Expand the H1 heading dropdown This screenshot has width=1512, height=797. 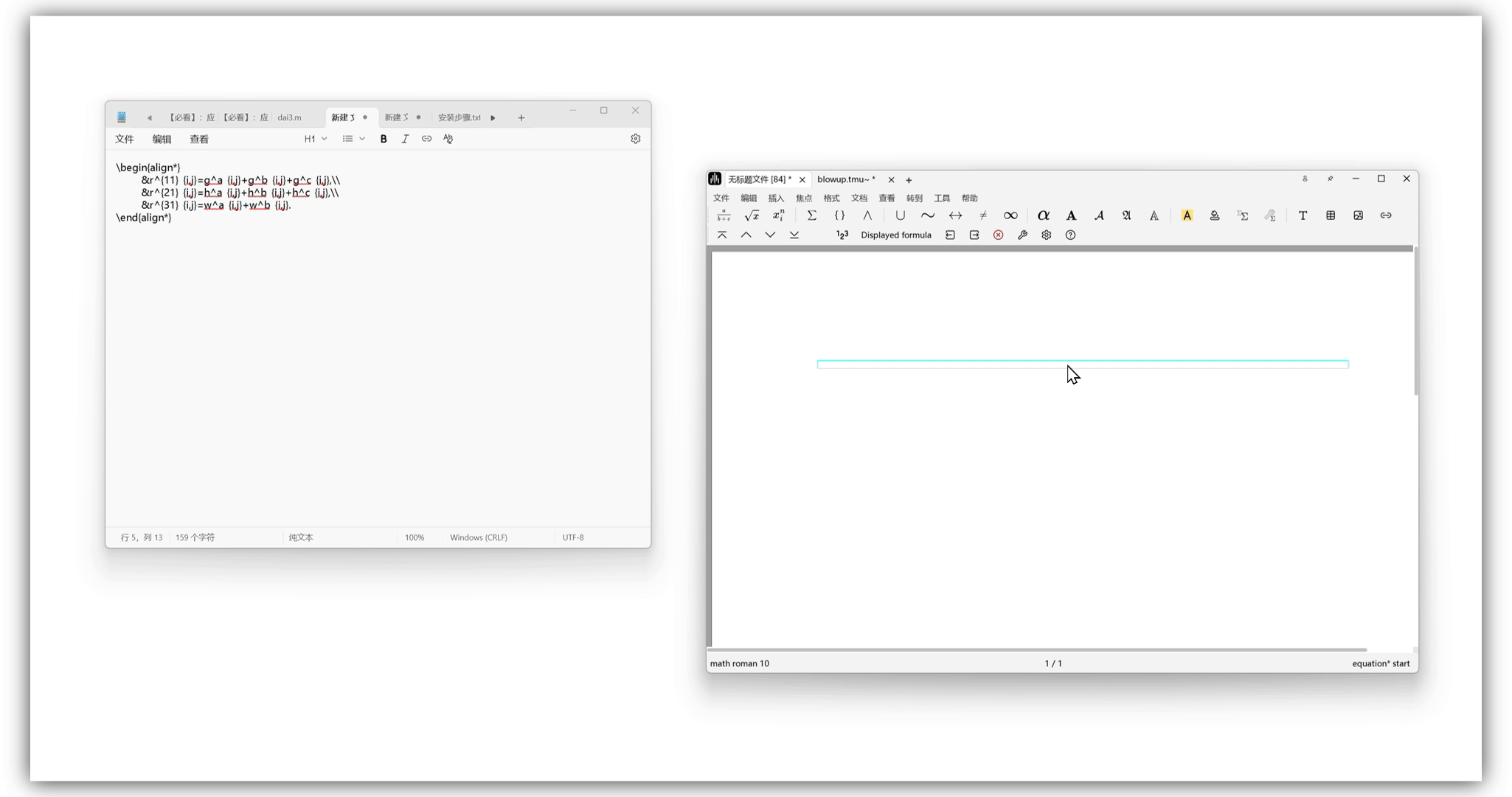(316, 139)
